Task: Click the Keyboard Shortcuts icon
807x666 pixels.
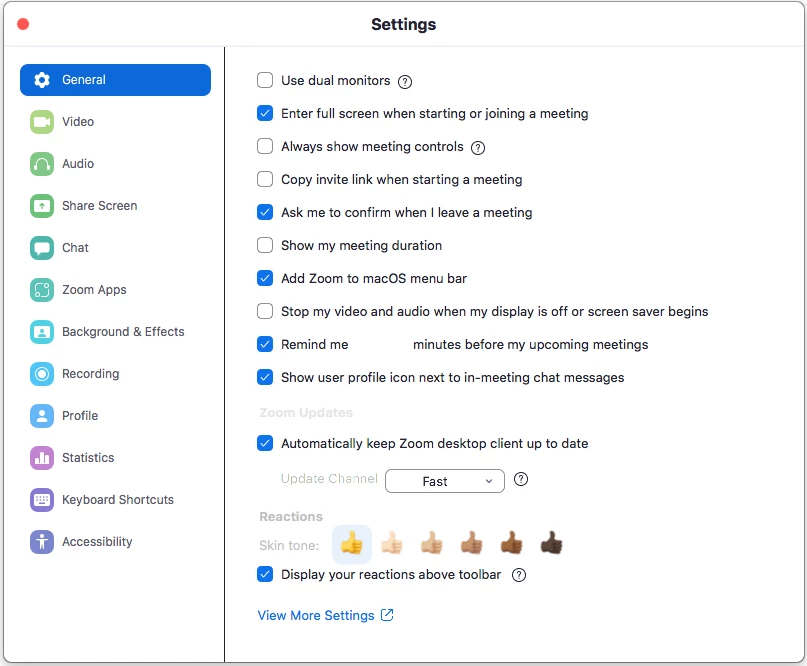Action: click(x=42, y=500)
